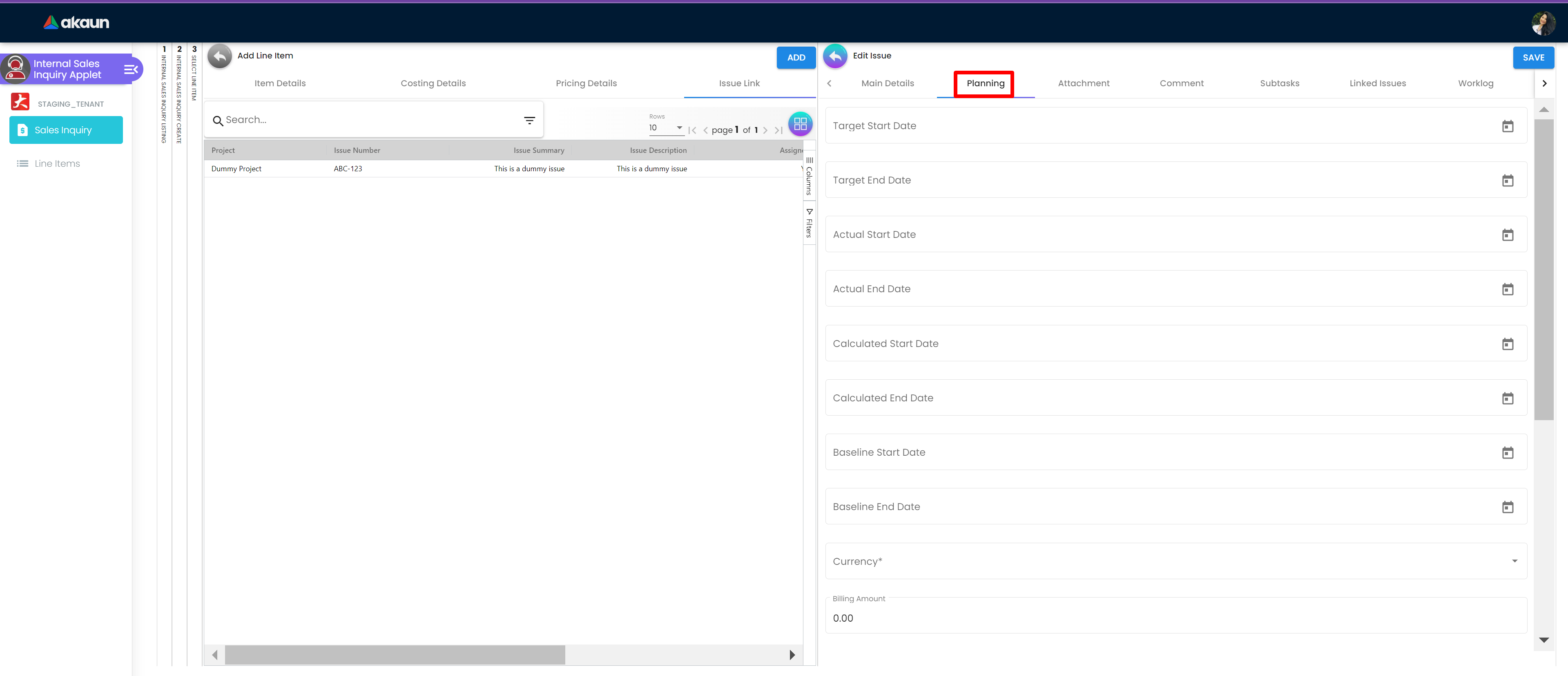Click Edit Issue back arrow icon
Image resolution: width=1568 pixels, height=676 pixels.
(835, 56)
